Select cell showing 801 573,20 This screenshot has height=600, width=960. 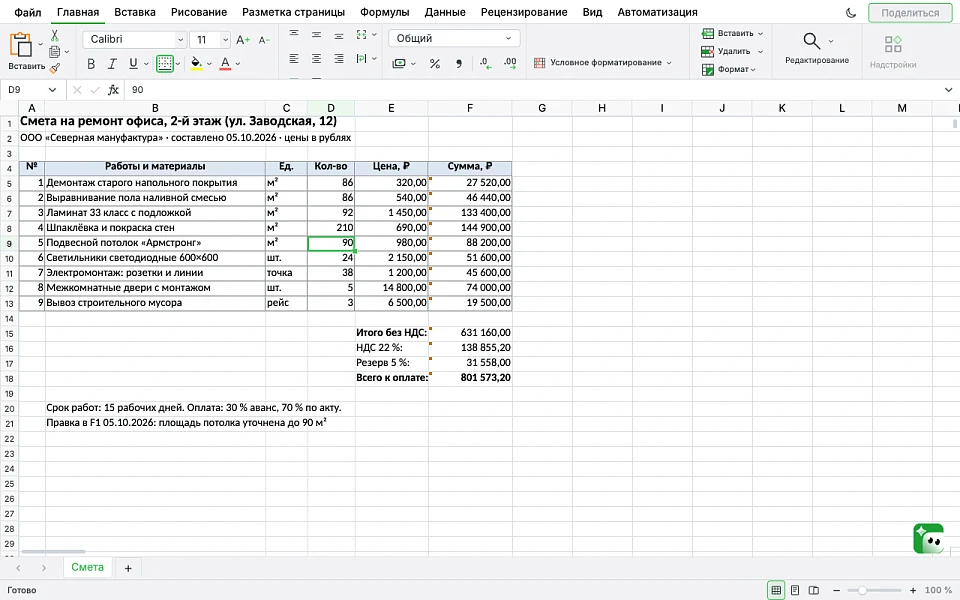click(x=470, y=378)
